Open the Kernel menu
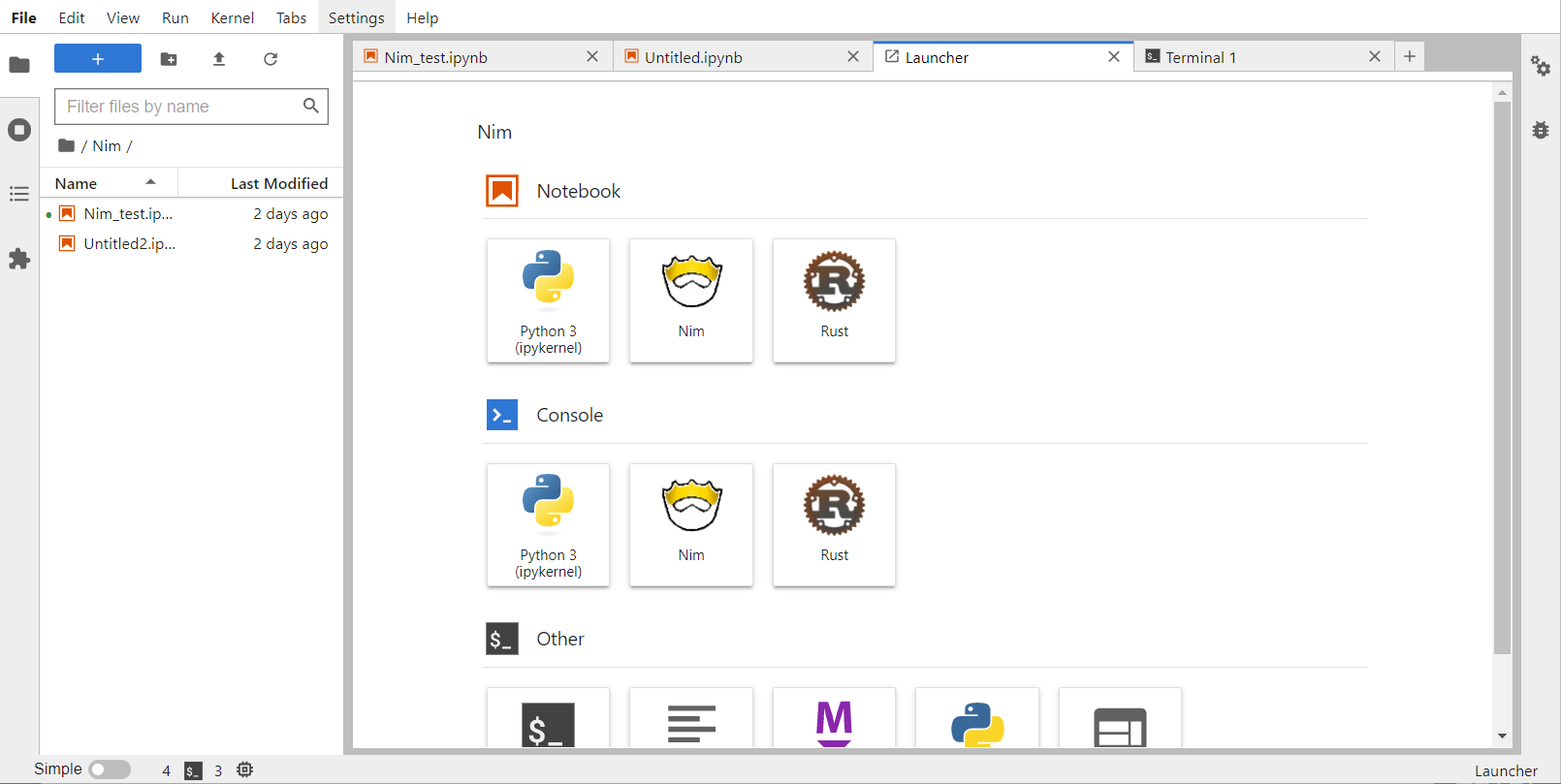This screenshot has width=1561, height=784. coord(233,17)
